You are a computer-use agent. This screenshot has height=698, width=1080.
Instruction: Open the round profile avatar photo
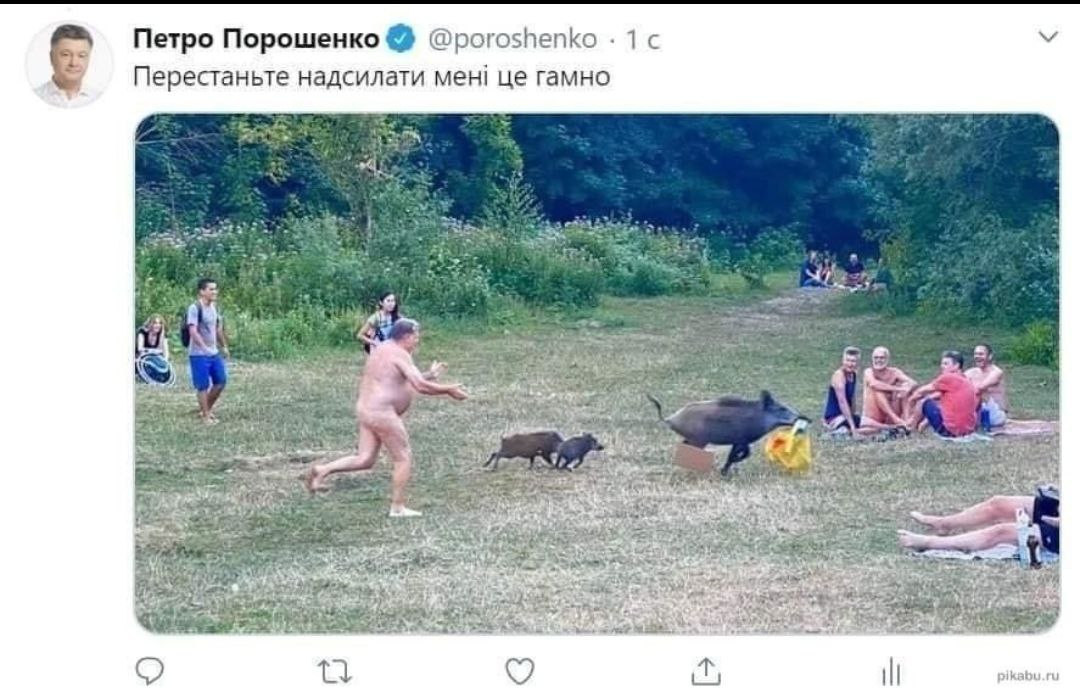click(x=69, y=64)
